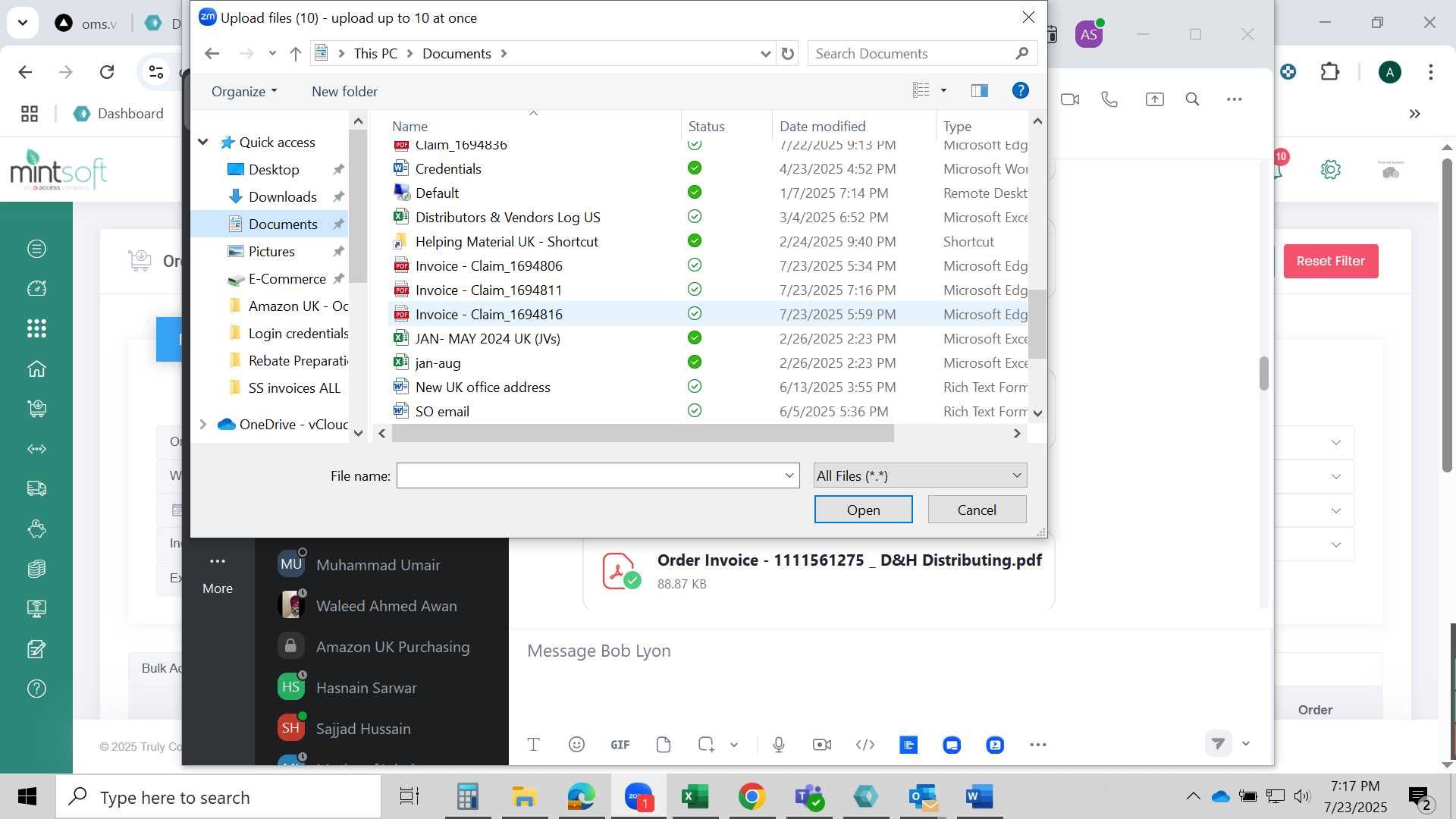1456x819 pixels.
Task: Insert a GIF in Zoom message
Action: 620,745
